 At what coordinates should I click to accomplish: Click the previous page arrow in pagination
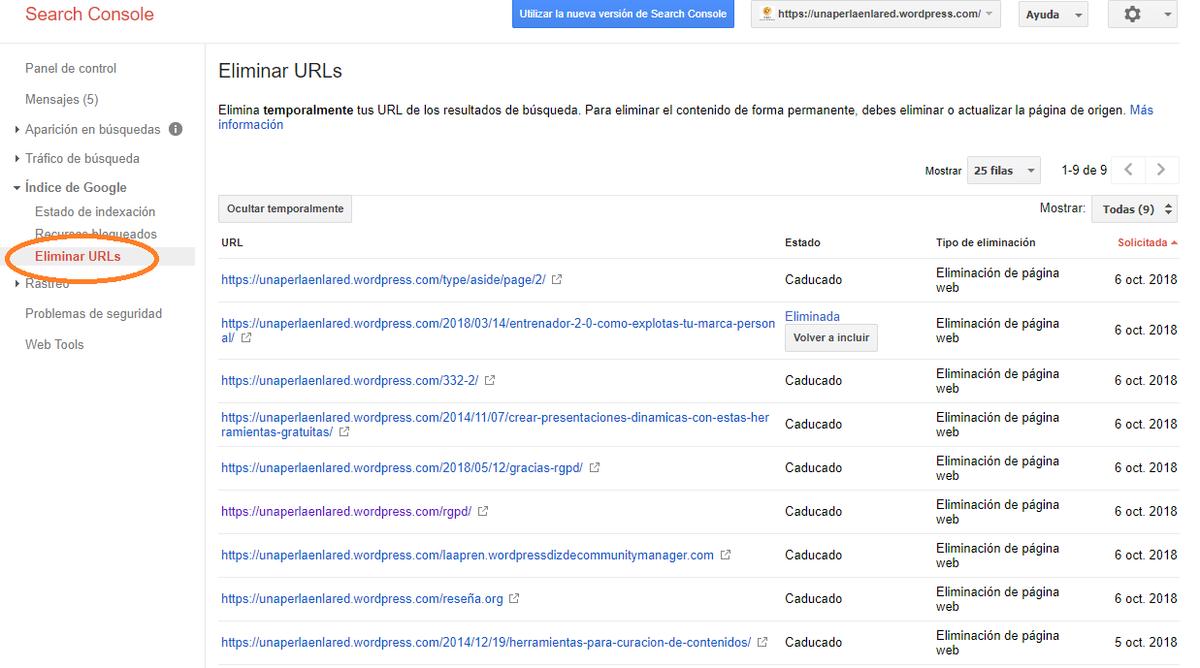pyautogui.click(x=1129, y=170)
